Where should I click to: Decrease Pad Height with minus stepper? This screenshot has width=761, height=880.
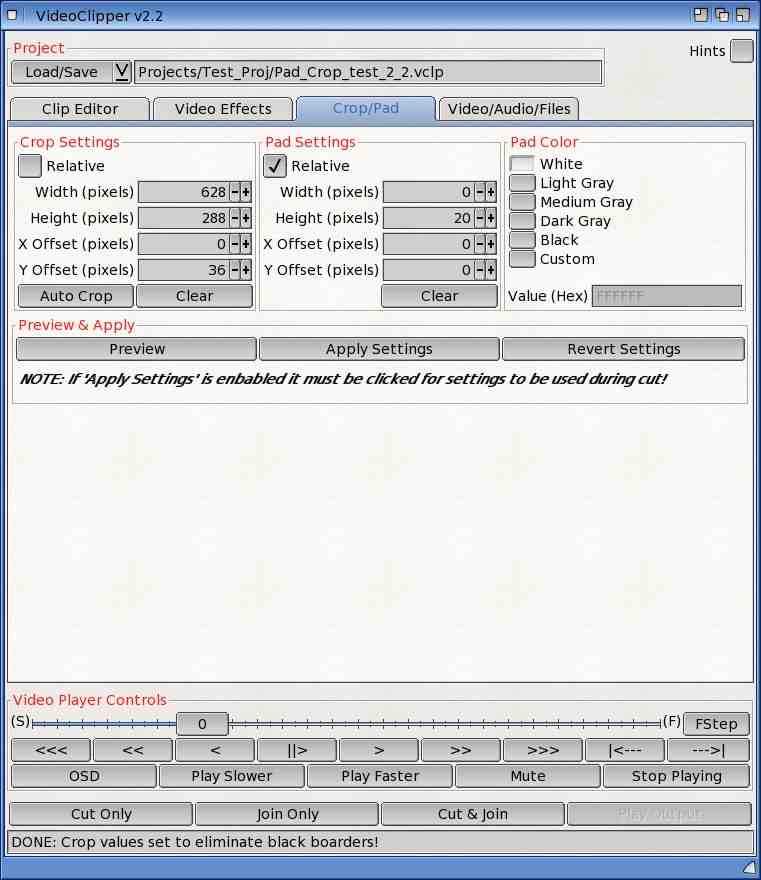pyautogui.click(x=480, y=218)
